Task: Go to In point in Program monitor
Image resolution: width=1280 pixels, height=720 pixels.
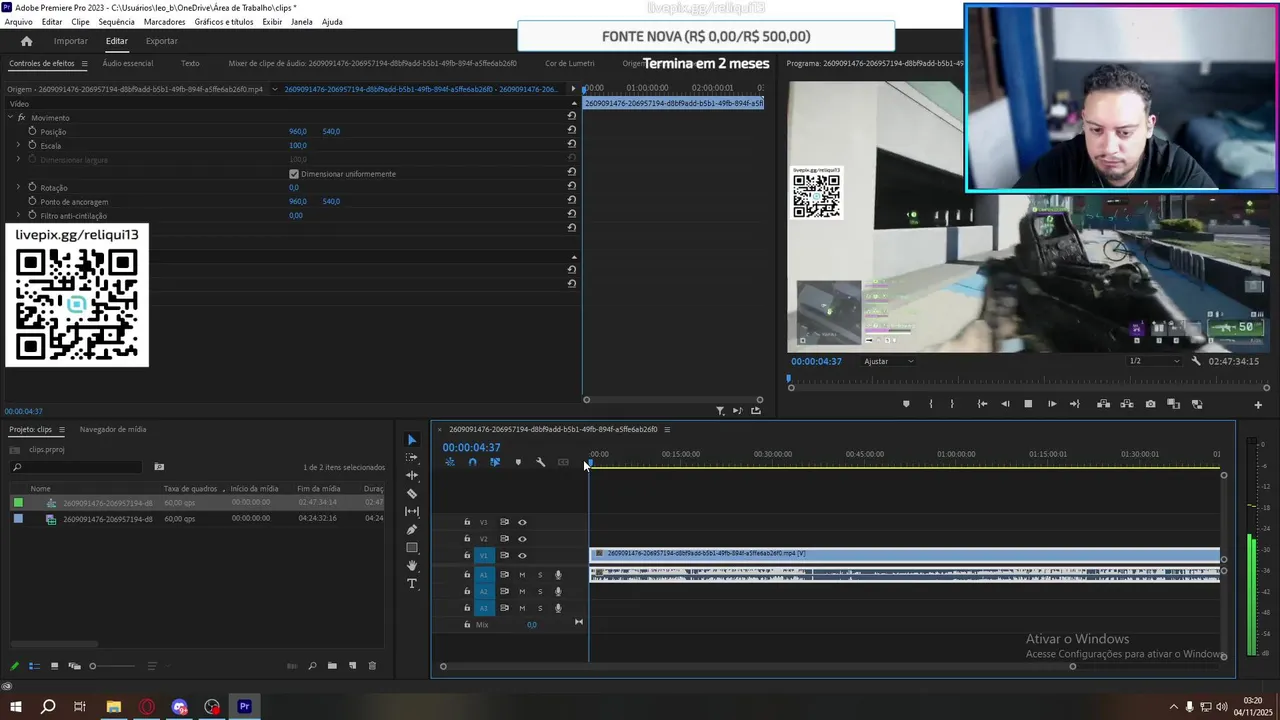Action: tap(982, 404)
